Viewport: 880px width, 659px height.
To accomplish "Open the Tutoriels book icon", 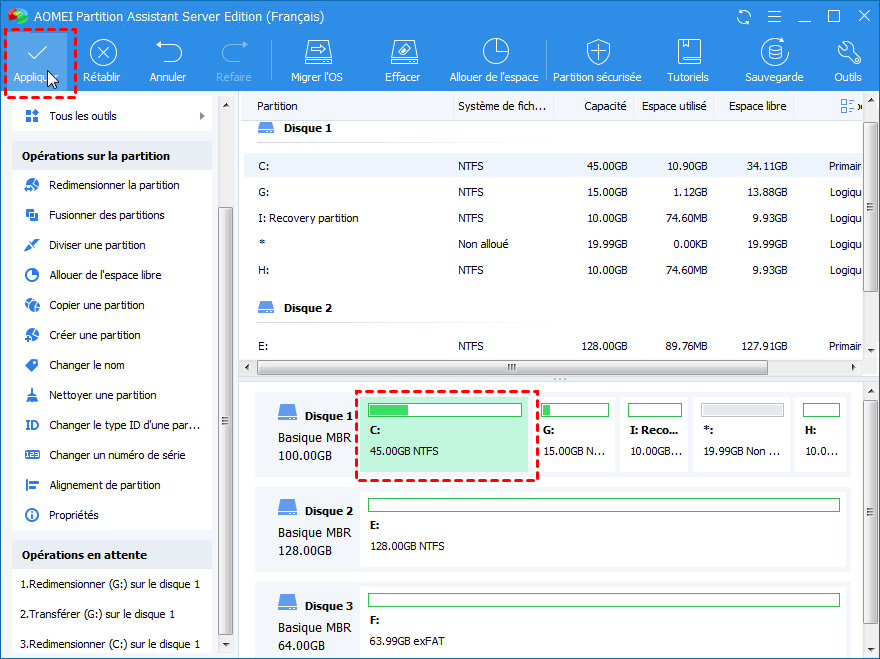I will 688,53.
